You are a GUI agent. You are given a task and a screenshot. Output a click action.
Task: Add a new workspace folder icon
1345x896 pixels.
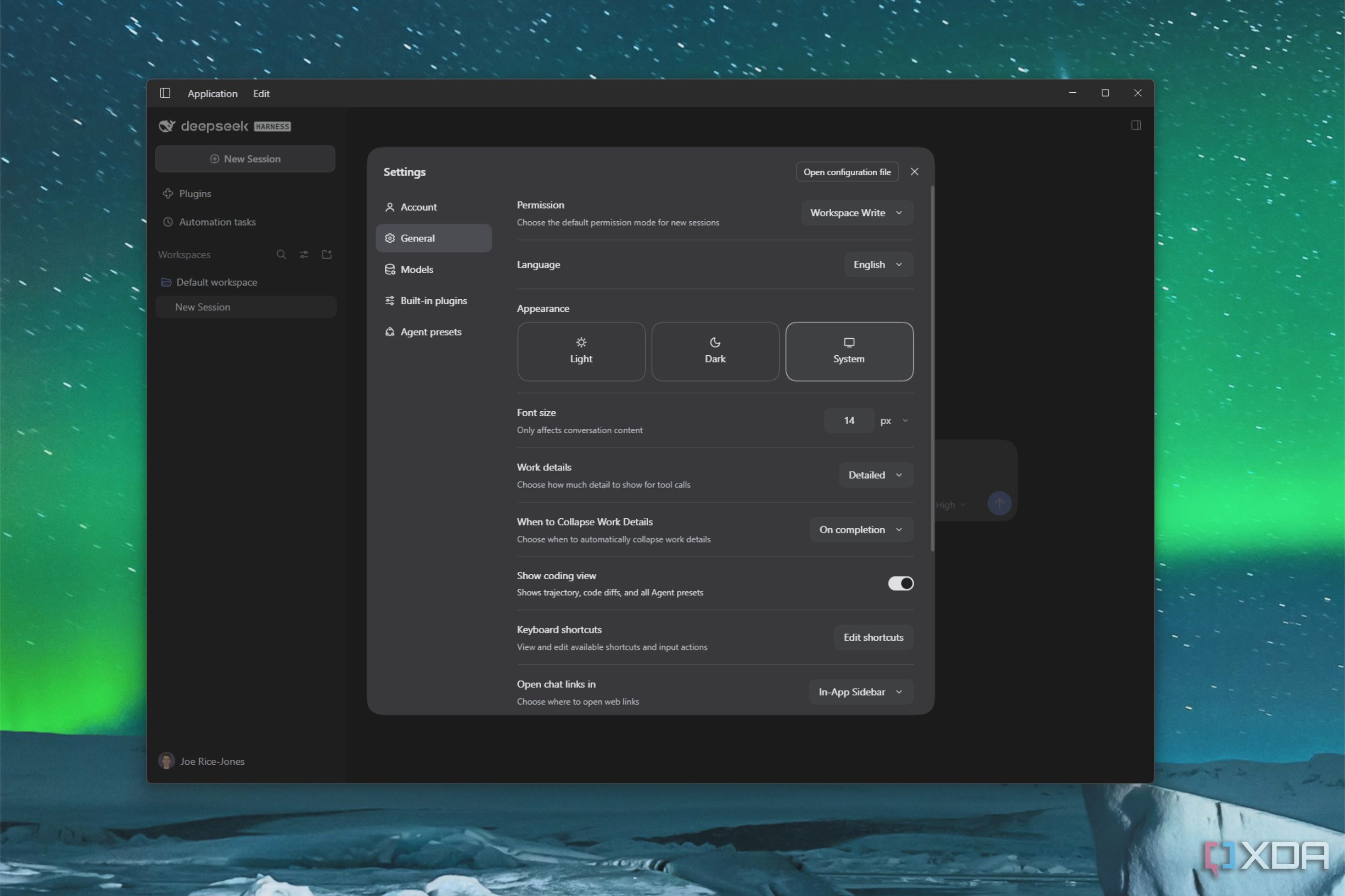(327, 254)
